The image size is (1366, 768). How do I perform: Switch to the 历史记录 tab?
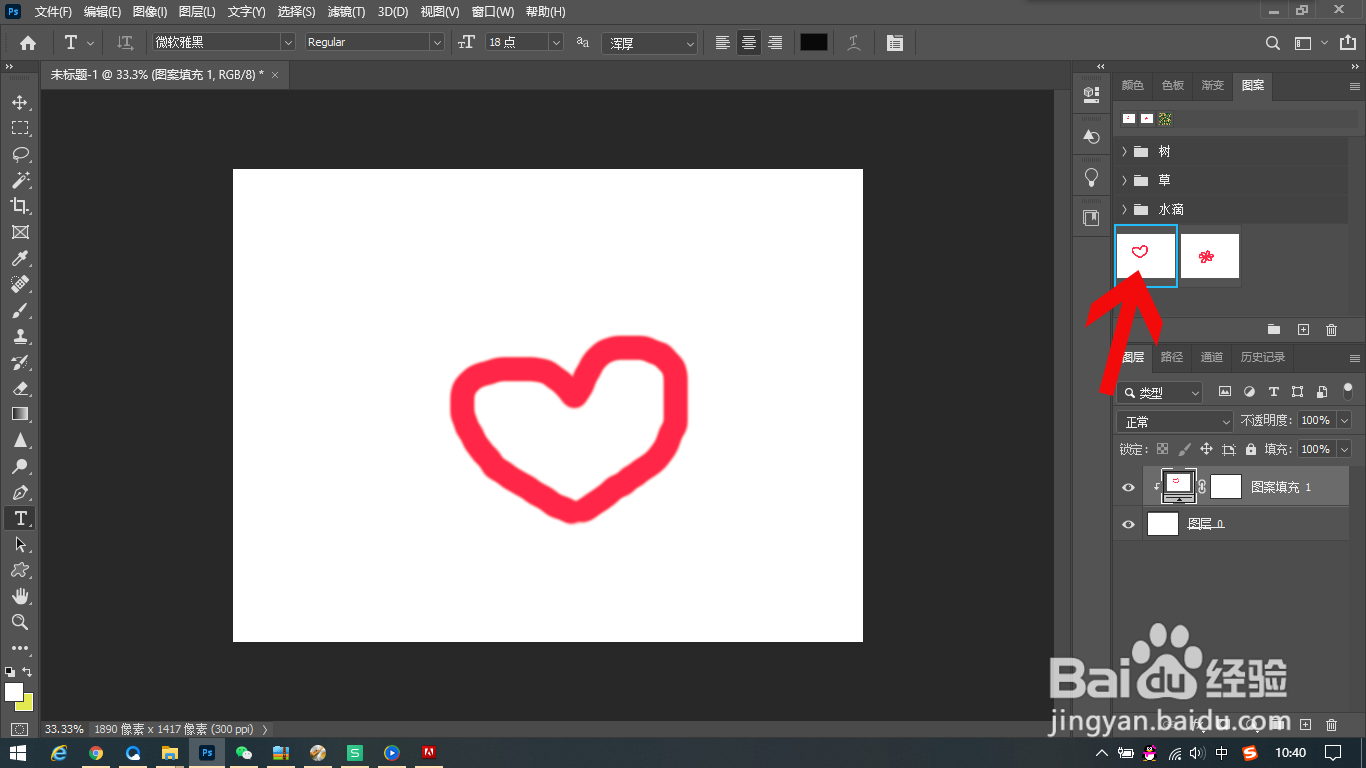tap(1263, 357)
